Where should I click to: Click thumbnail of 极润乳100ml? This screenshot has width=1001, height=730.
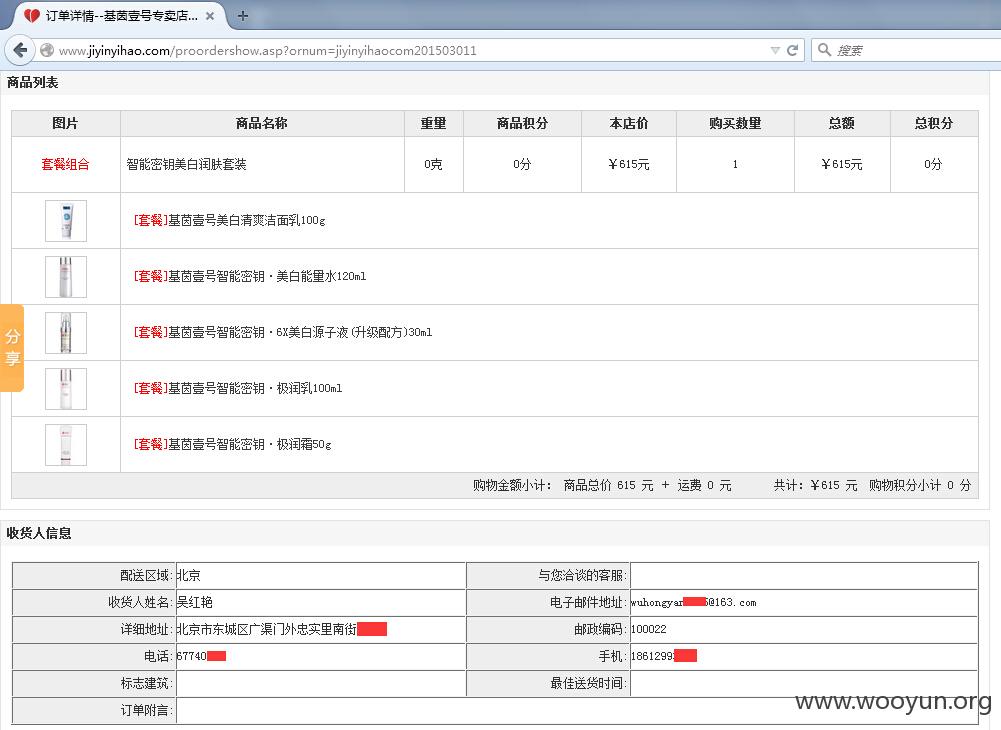click(66, 388)
